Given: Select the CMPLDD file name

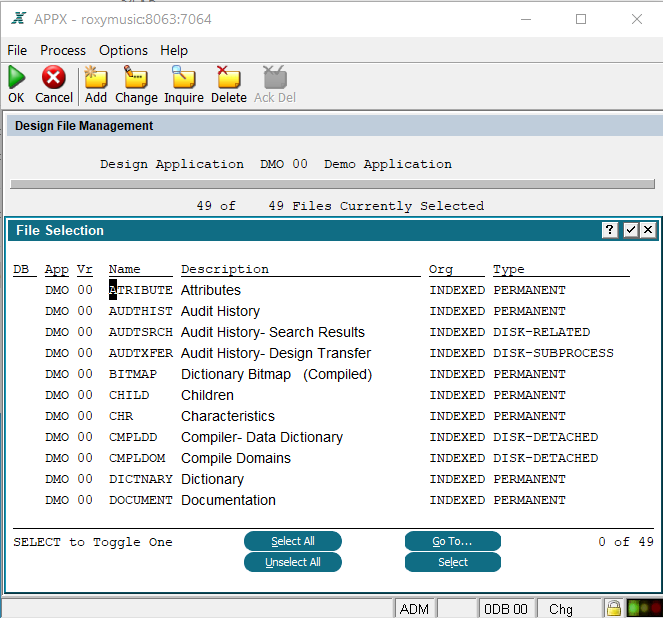Looking at the screenshot, I should [133, 437].
